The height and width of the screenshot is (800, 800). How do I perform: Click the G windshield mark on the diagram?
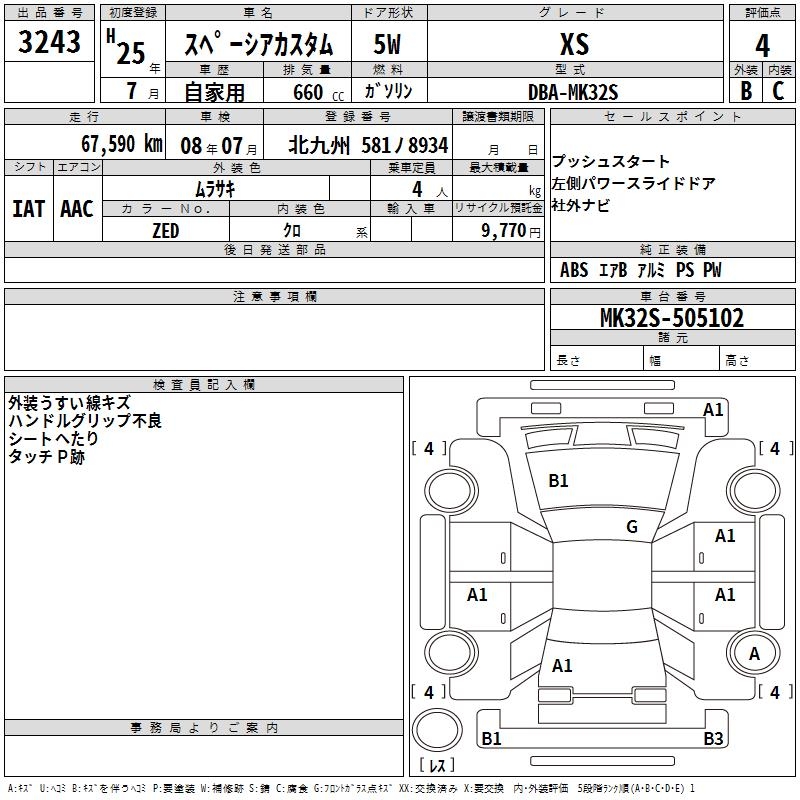631,527
